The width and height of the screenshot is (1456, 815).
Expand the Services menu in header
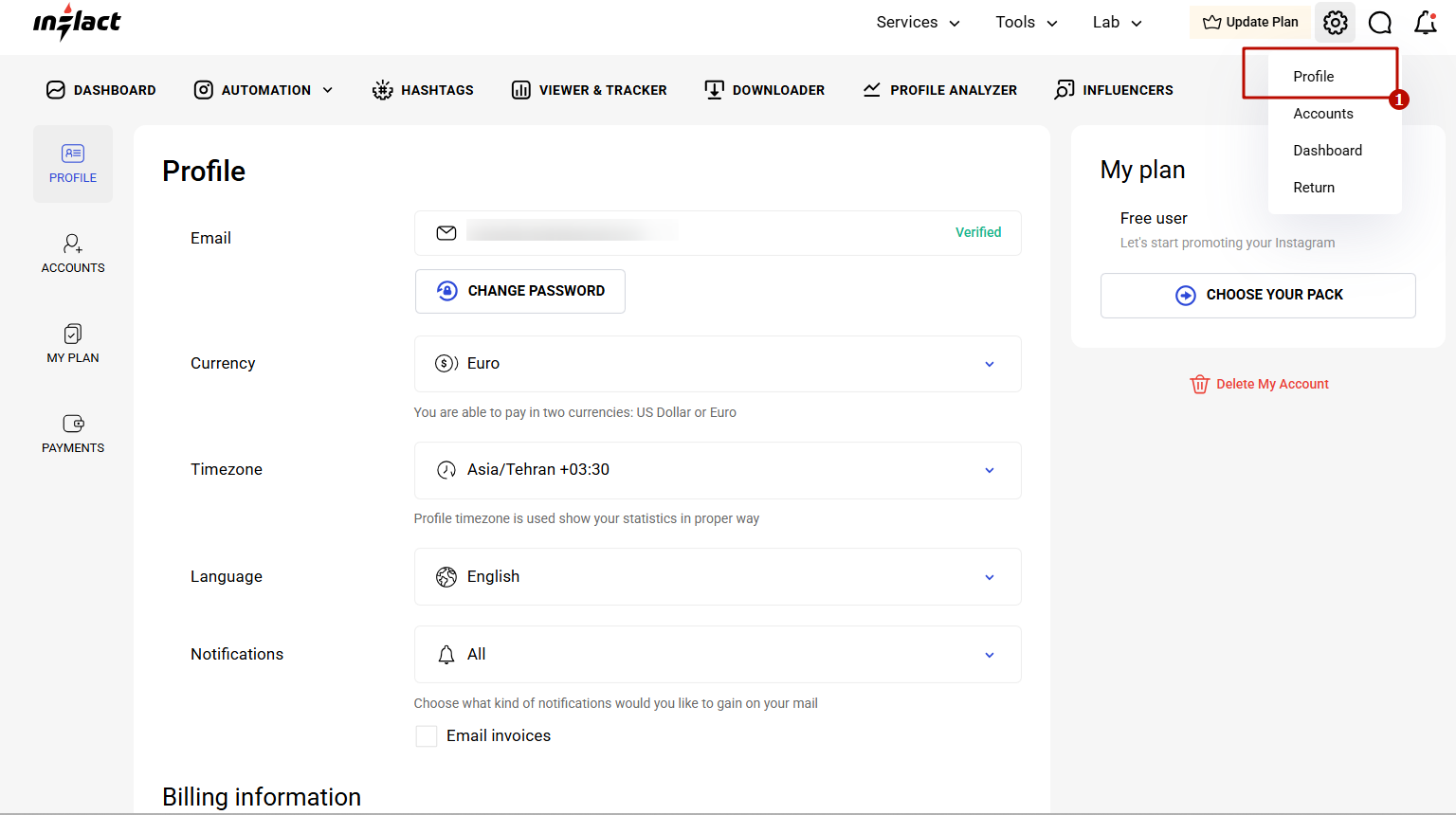917,23
